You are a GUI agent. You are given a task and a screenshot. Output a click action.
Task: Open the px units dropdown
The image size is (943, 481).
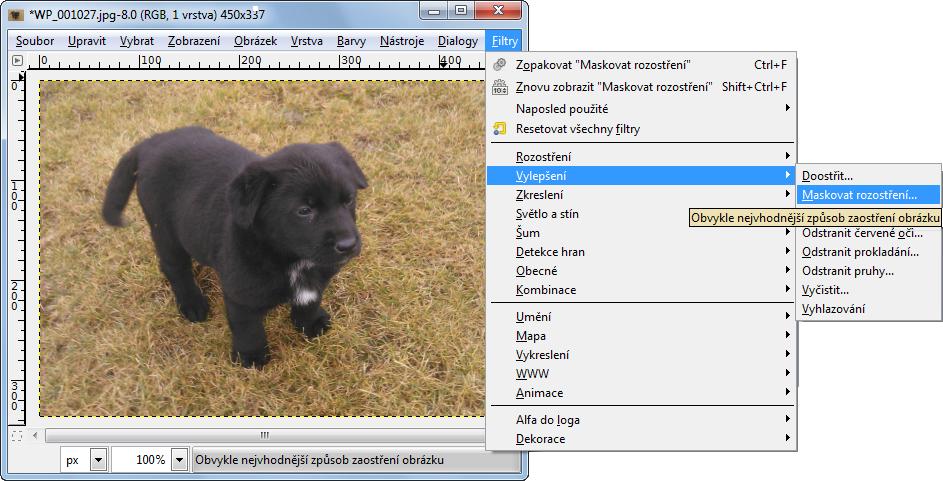[84, 460]
